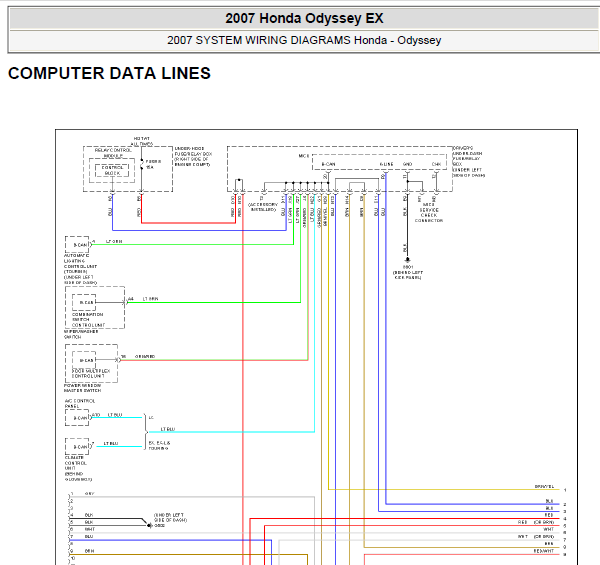Click 'WHT' wire label at connector pin 6
This screenshot has height=565, width=600.
click(x=90, y=529)
